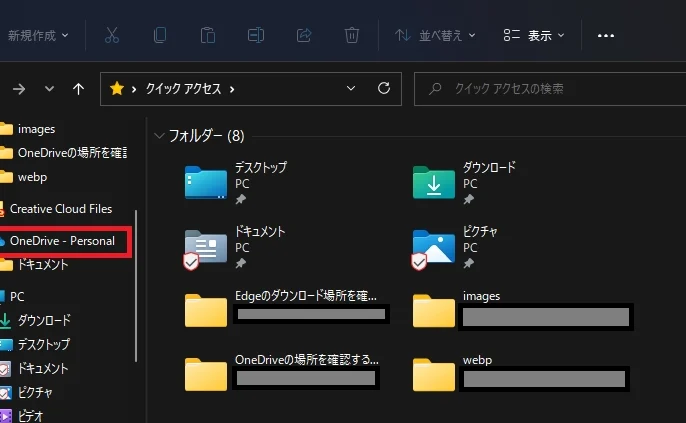Click the webp folder icon in main pane

coord(434,374)
